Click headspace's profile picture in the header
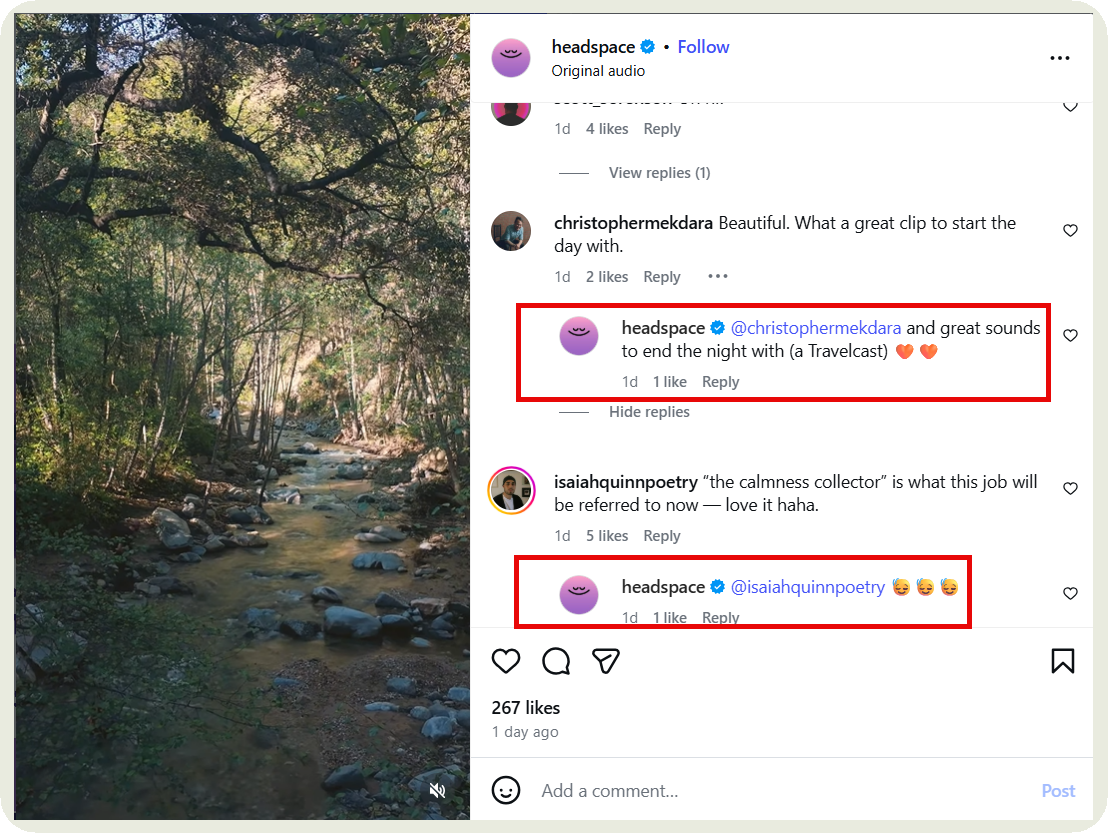 511,57
